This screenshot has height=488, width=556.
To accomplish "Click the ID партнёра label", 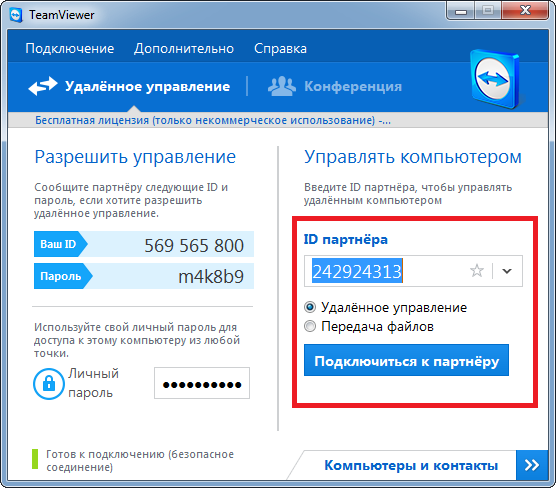I will (346, 239).
